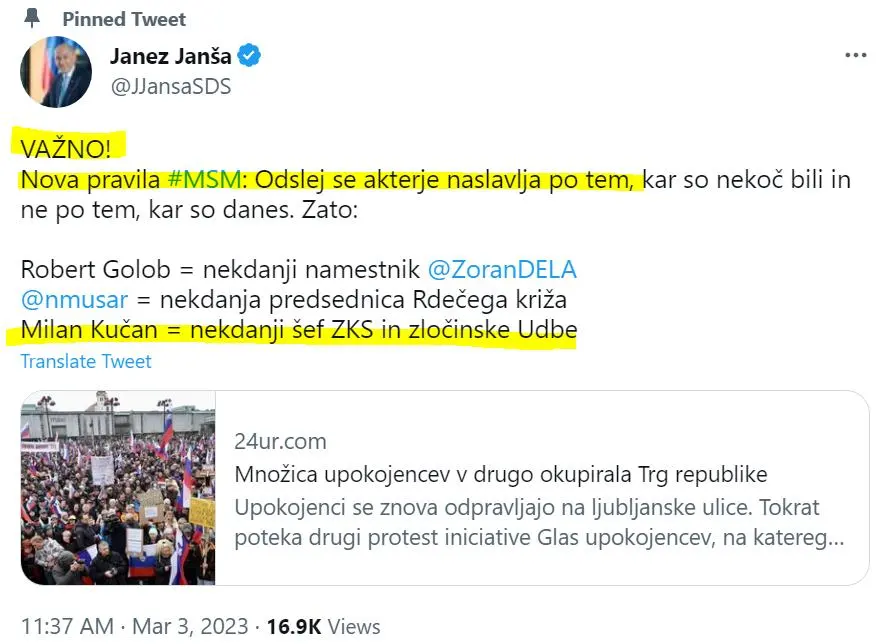
Task: Open the protest crowd thumbnail image
Action: pyautogui.click(x=118, y=488)
